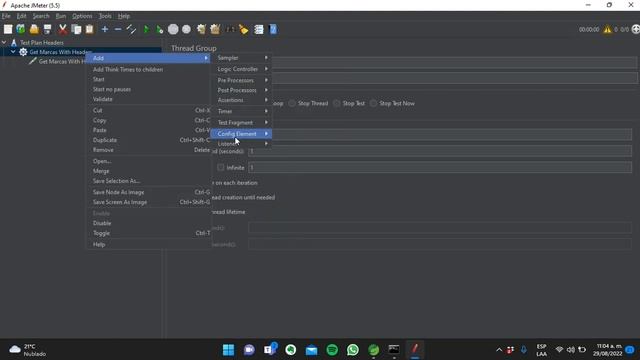640x360 pixels.
Task: Open the Edit menu
Action: point(21,16)
